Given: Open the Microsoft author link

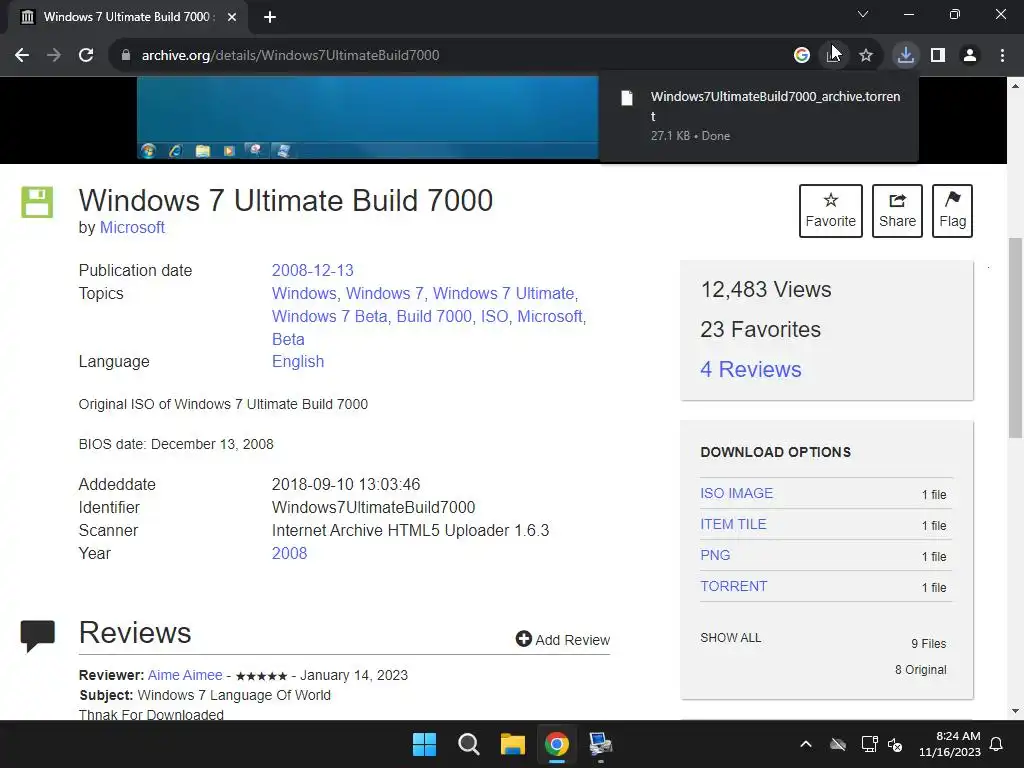Looking at the screenshot, I should pos(132,227).
